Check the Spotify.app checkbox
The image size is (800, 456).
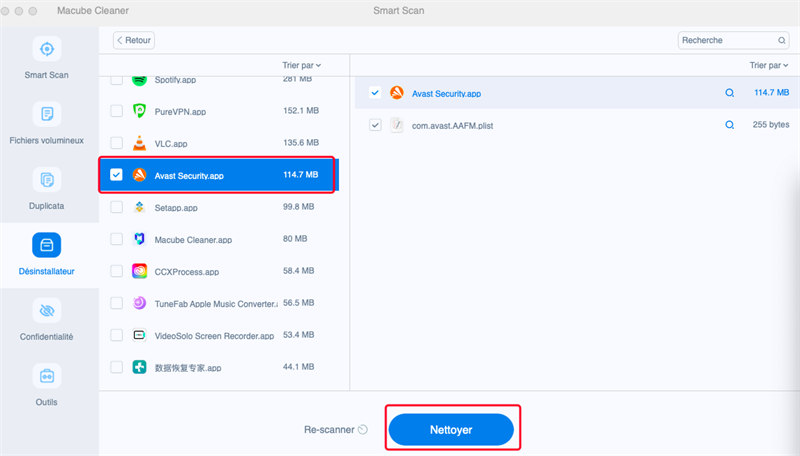116,80
